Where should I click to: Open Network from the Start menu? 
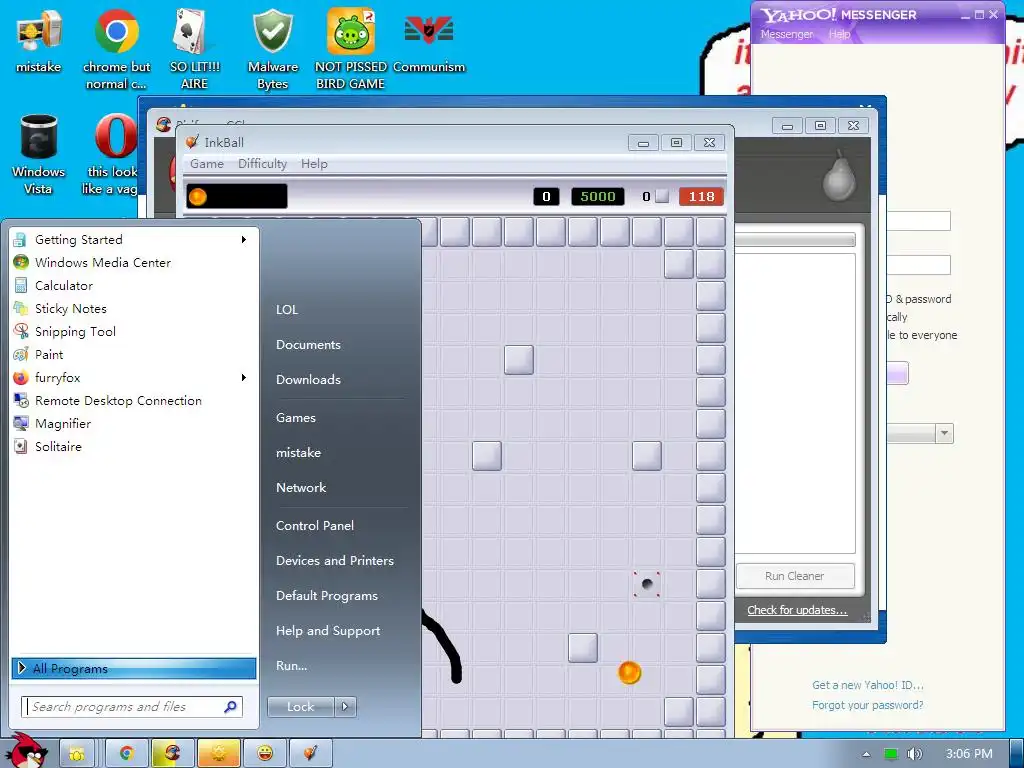300,487
